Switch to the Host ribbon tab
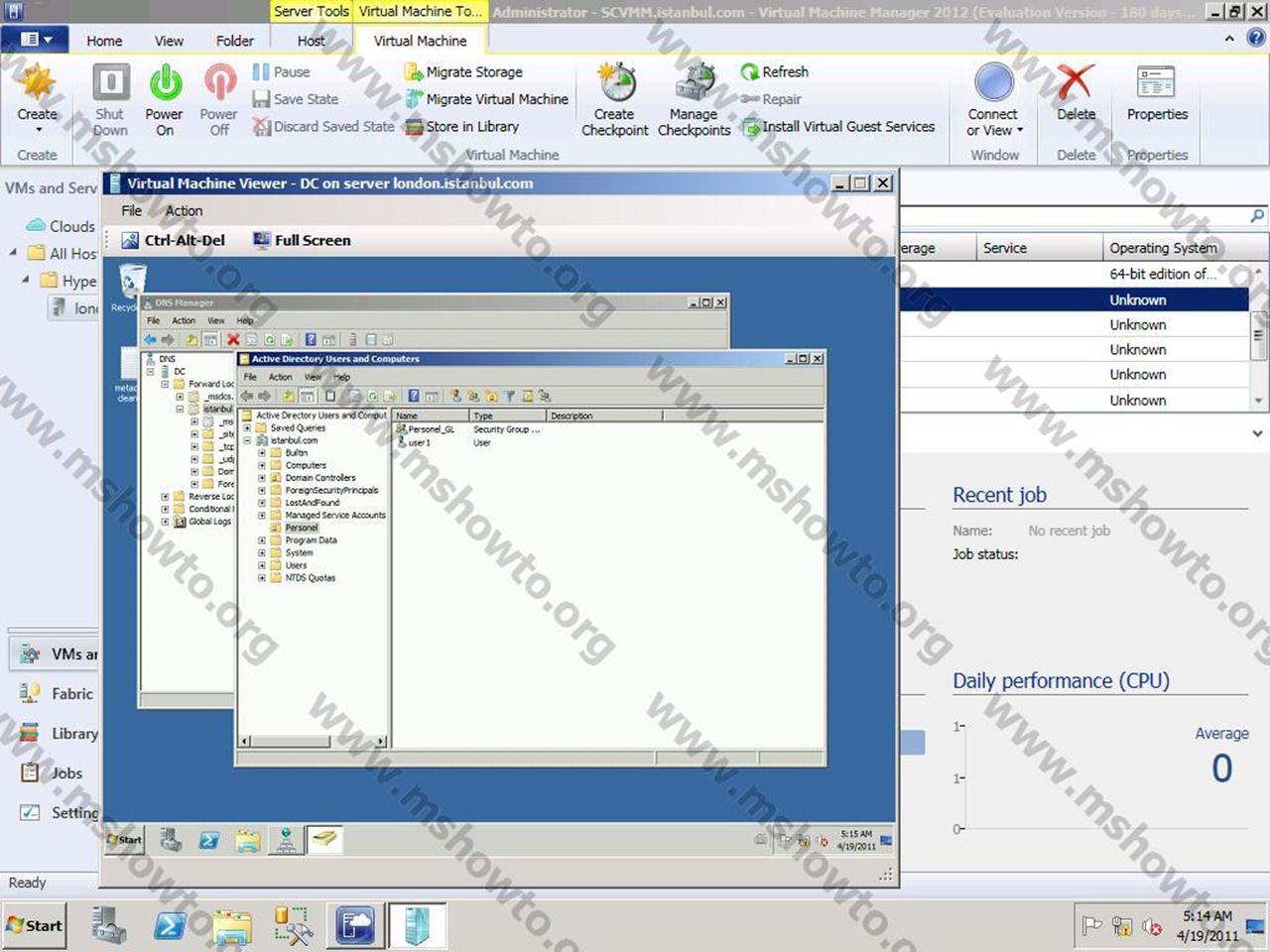The height and width of the screenshot is (952, 1270). [311, 41]
